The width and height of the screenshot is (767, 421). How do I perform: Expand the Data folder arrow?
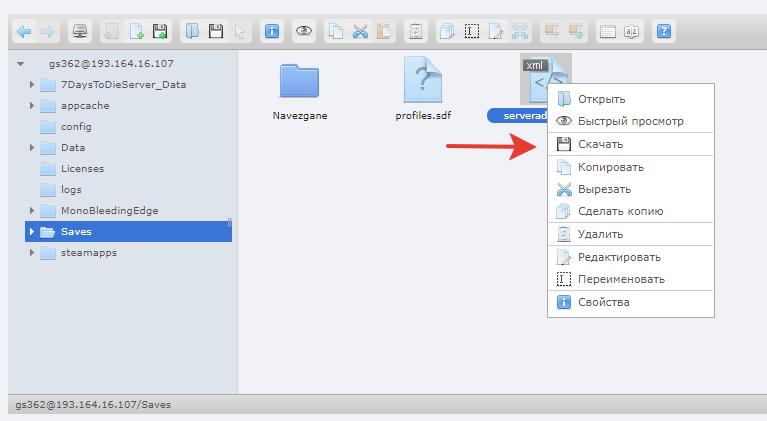(32, 148)
